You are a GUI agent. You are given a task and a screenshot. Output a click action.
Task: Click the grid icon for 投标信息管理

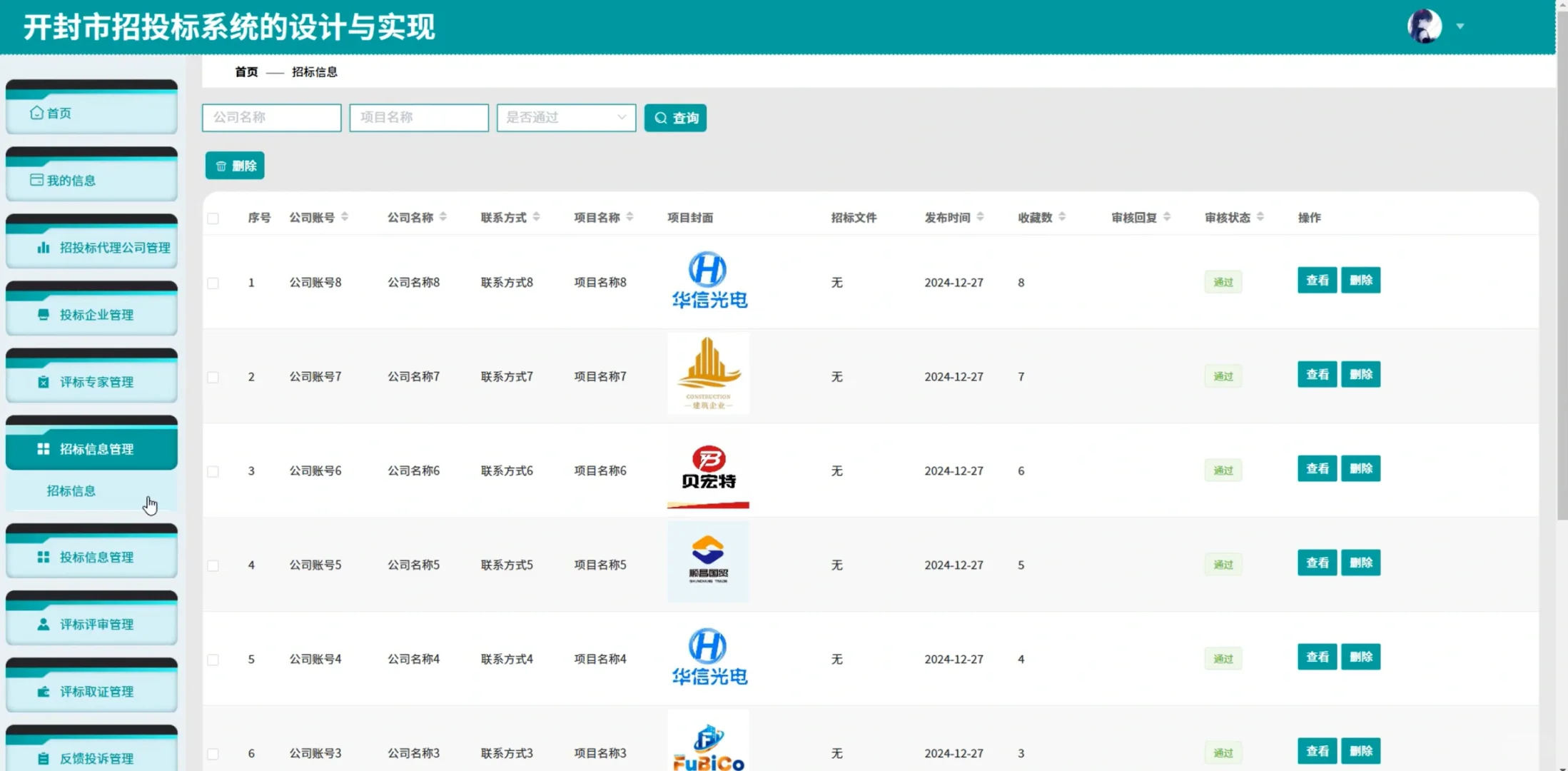[x=41, y=558]
